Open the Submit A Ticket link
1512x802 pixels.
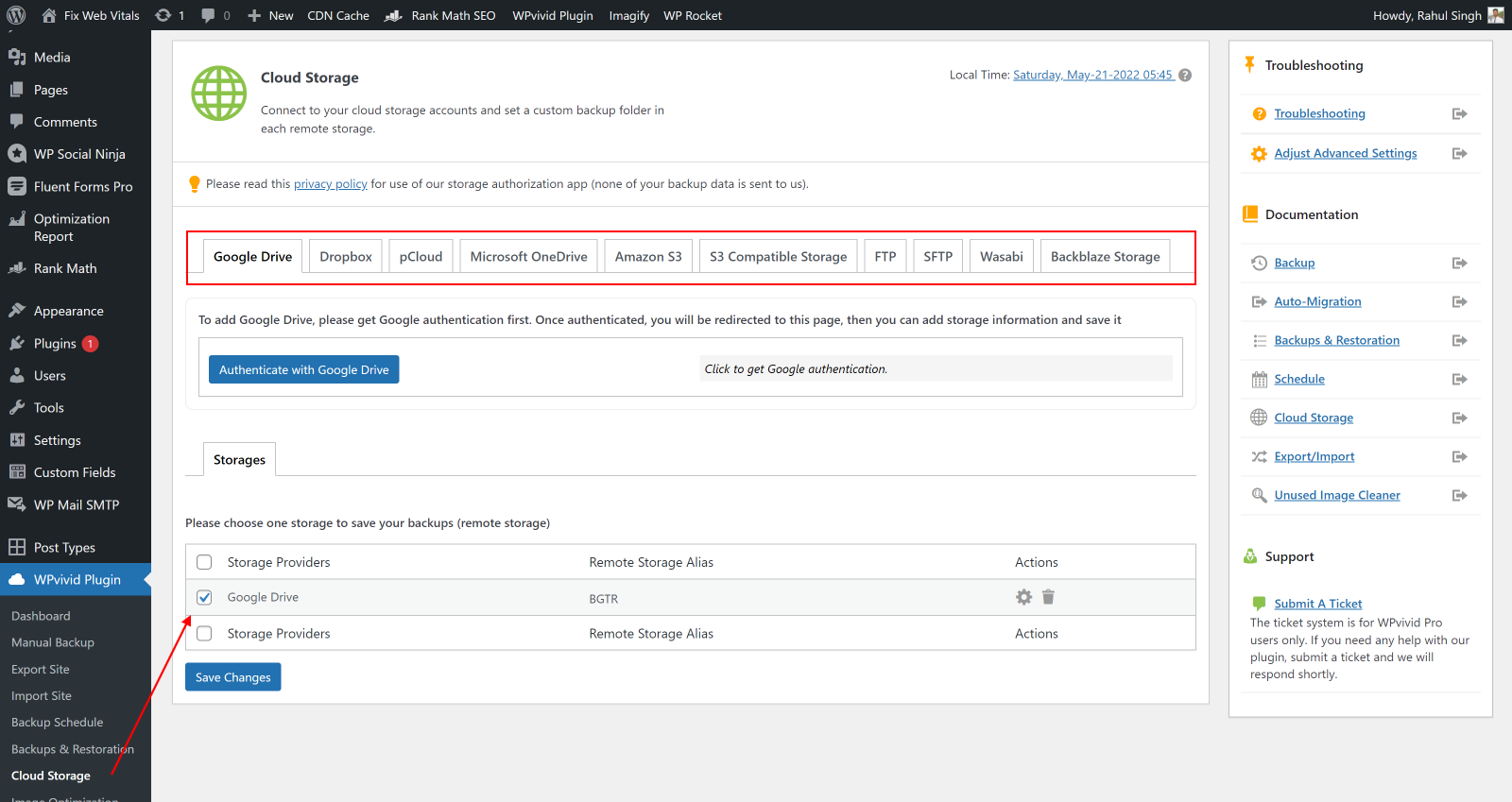pos(1317,604)
